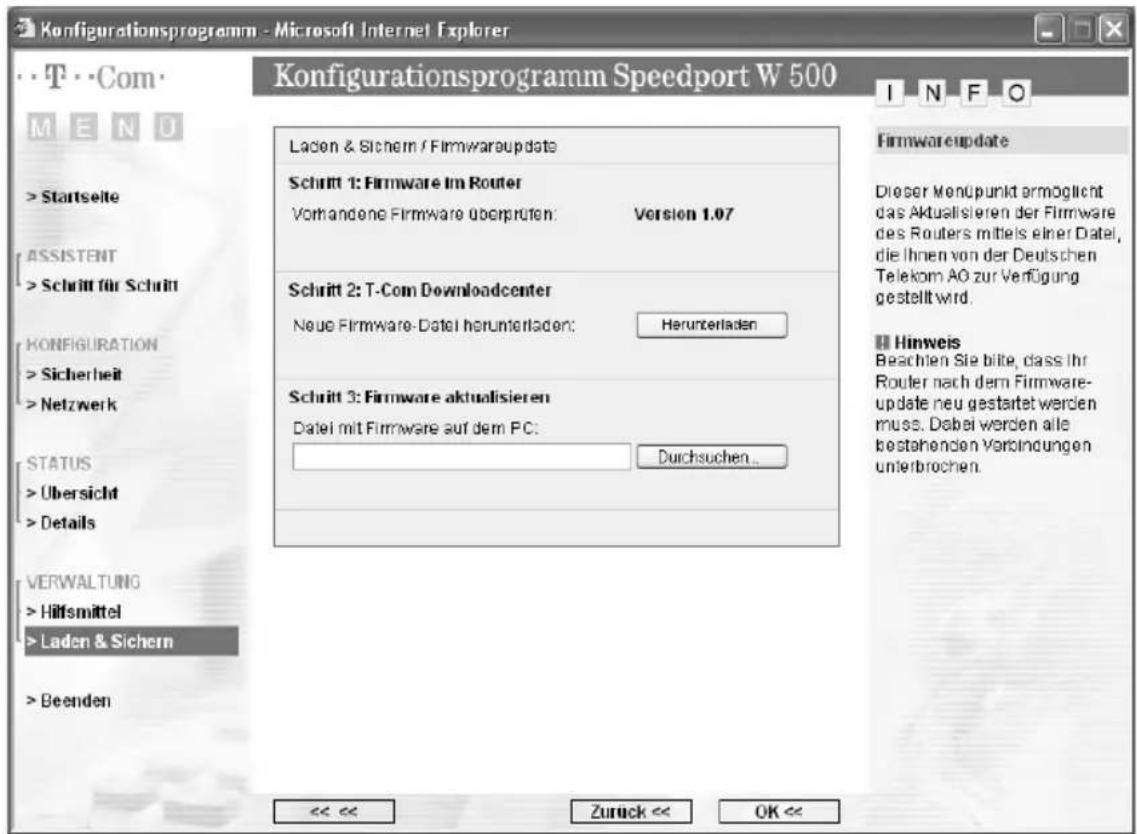Click the Firmwareupdate info panel heading
Screen dimensions: 1137x834
[943, 141]
